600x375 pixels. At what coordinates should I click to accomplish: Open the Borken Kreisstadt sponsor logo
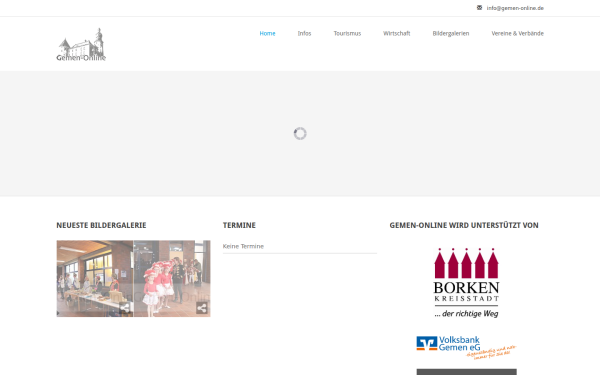466,283
